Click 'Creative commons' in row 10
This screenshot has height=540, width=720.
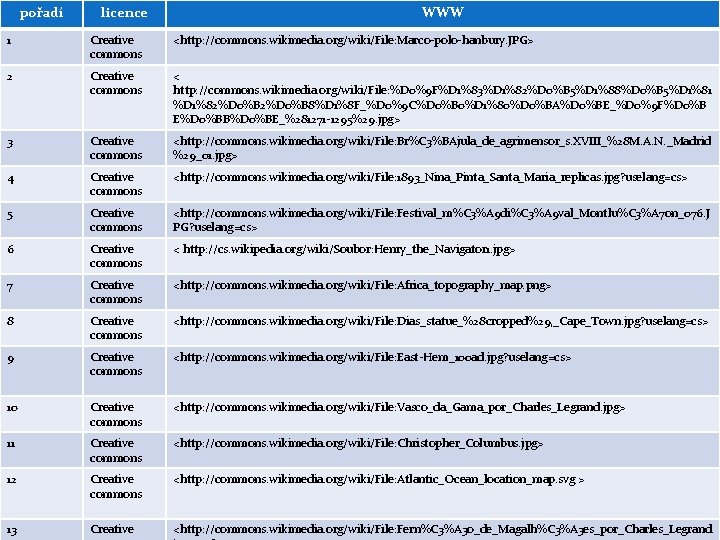point(116,414)
